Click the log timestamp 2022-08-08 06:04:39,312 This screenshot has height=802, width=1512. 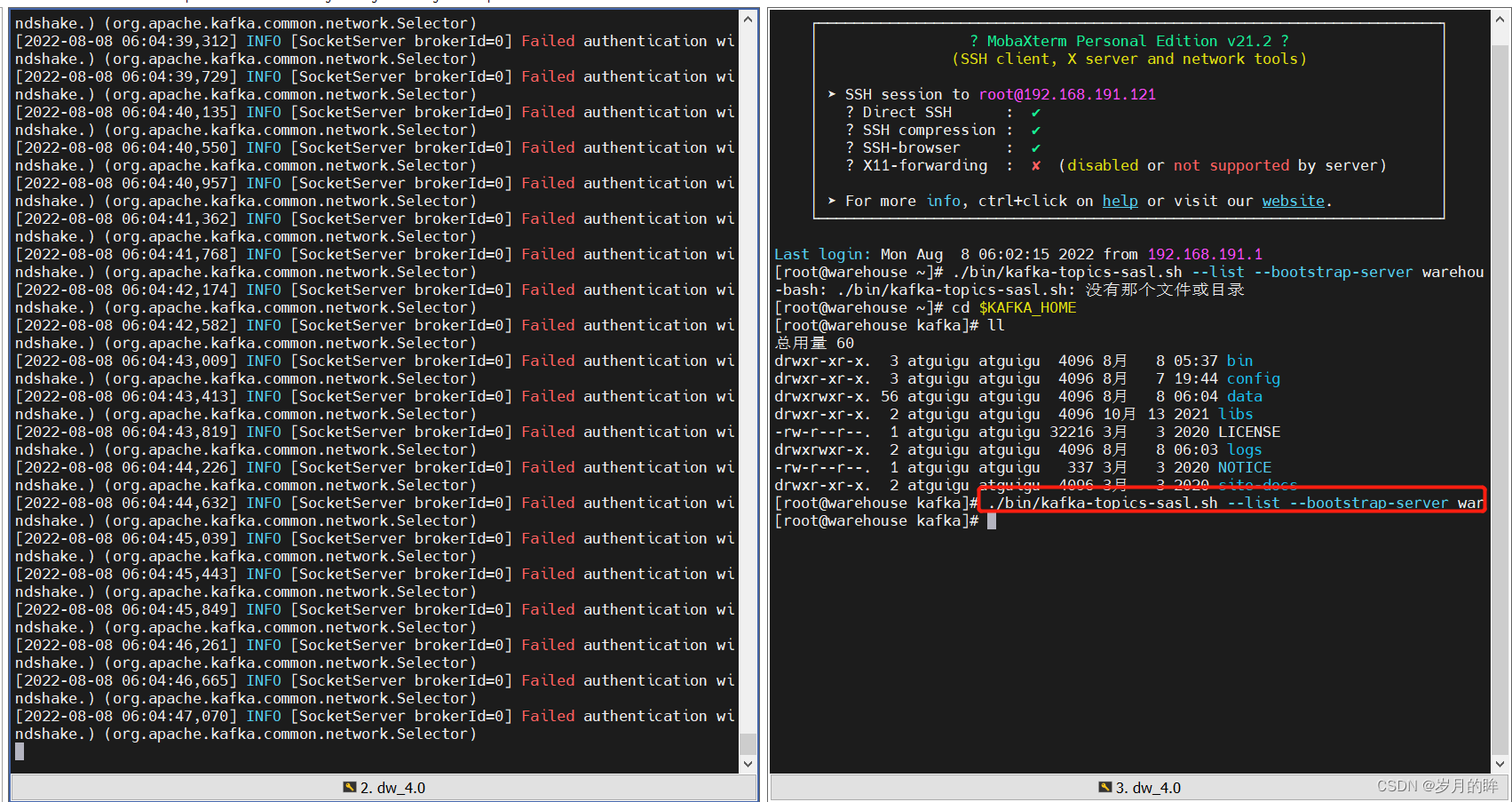pos(126,41)
